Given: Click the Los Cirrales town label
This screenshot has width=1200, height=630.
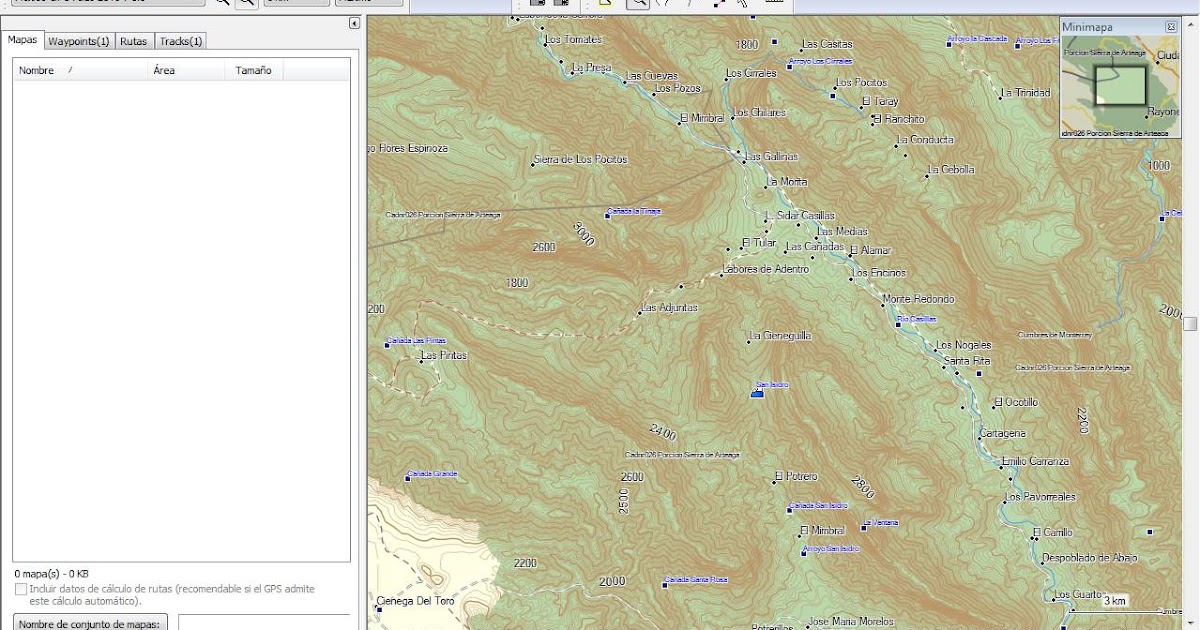Looking at the screenshot, I should coord(752,74).
